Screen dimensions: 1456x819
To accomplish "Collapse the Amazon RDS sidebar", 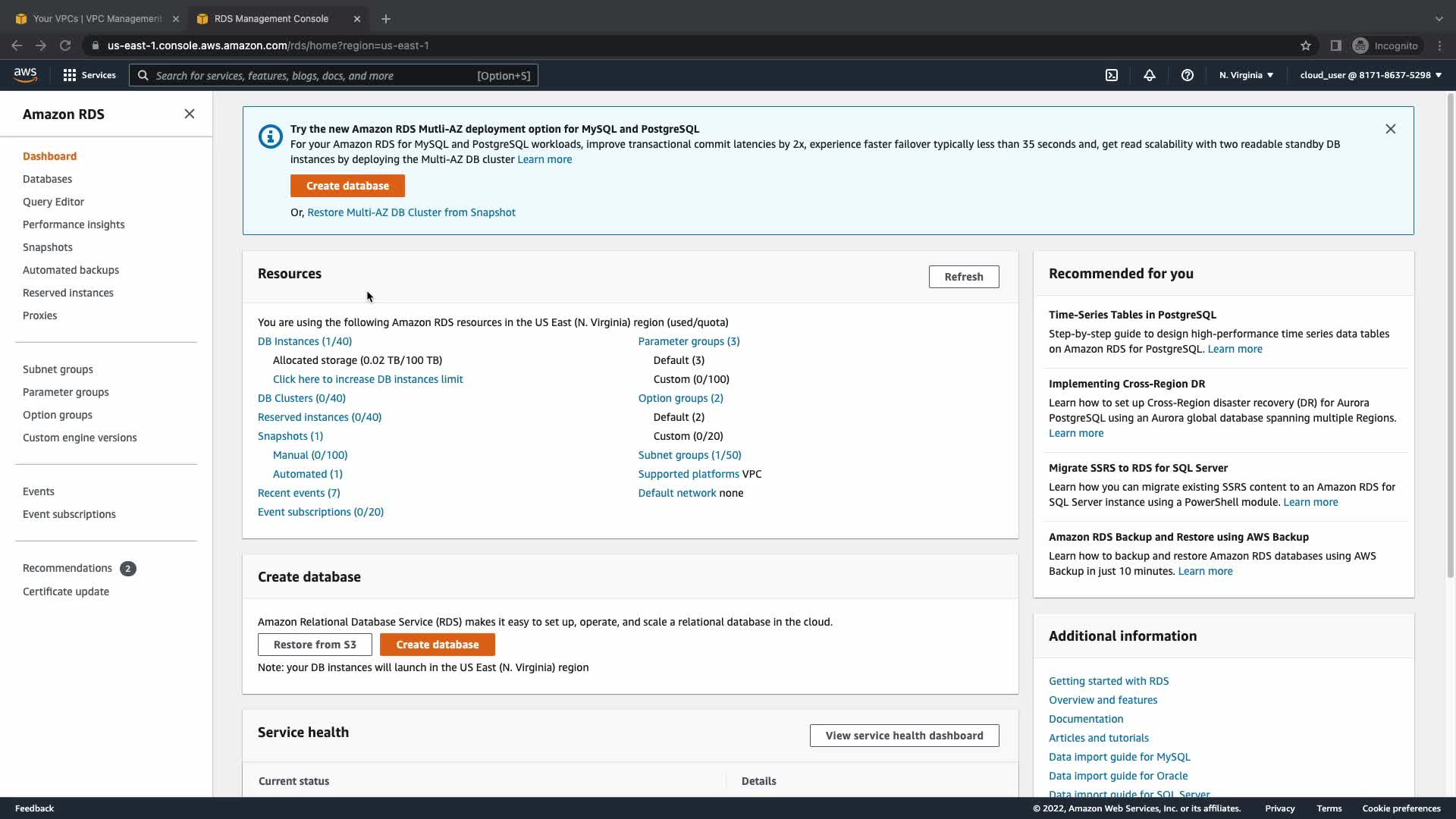I will point(190,114).
